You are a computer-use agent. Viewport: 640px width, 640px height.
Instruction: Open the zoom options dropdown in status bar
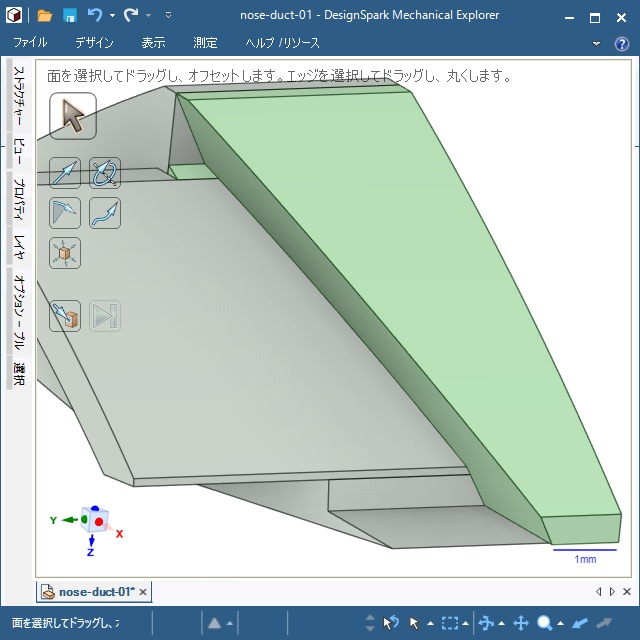click(560, 624)
